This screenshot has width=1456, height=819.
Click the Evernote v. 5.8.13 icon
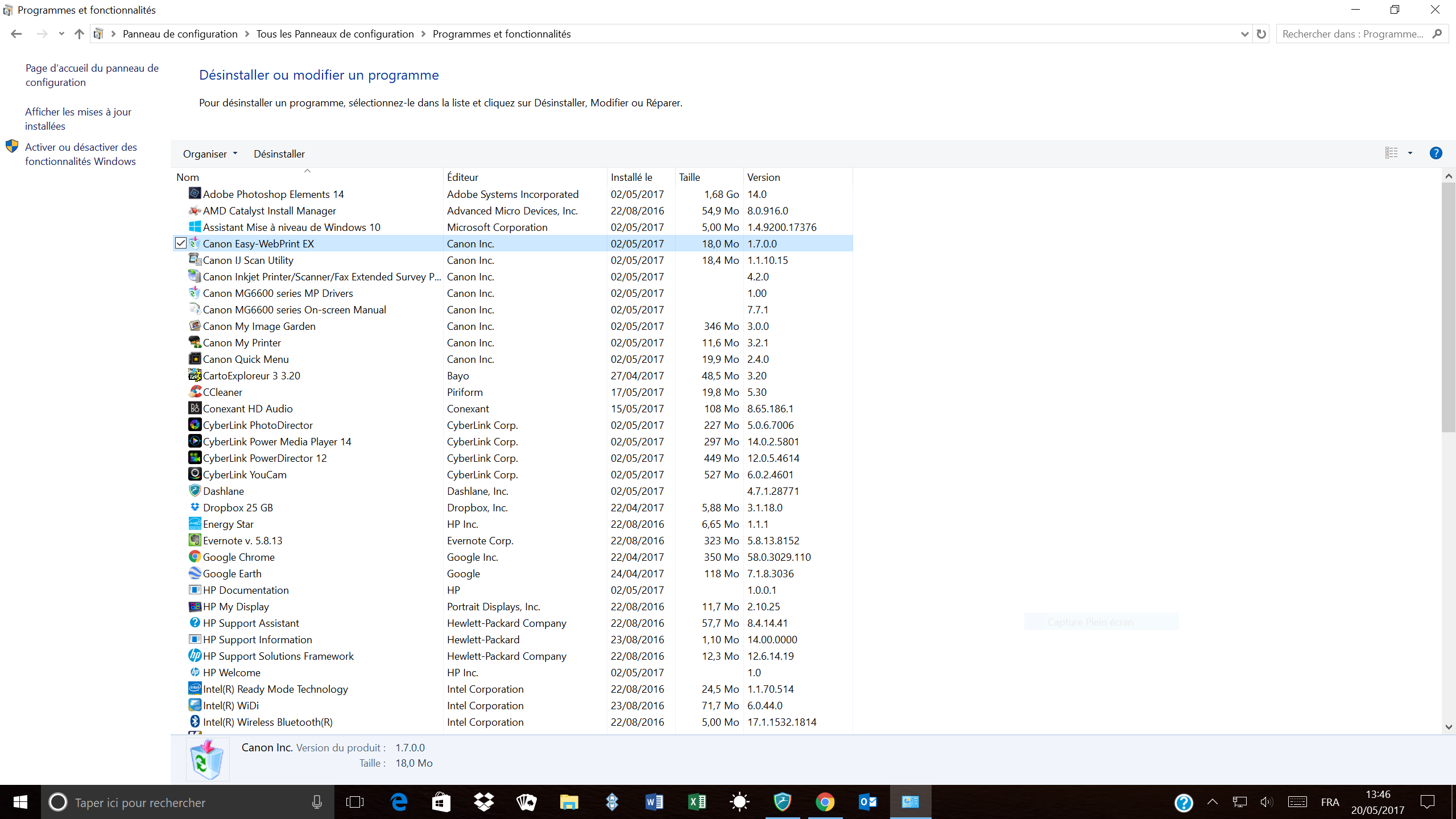[195, 540]
